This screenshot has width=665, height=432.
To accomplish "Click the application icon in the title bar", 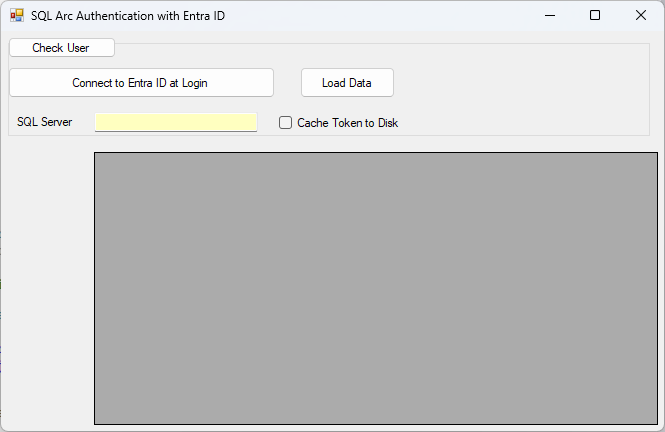I will [x=17, y=16].
